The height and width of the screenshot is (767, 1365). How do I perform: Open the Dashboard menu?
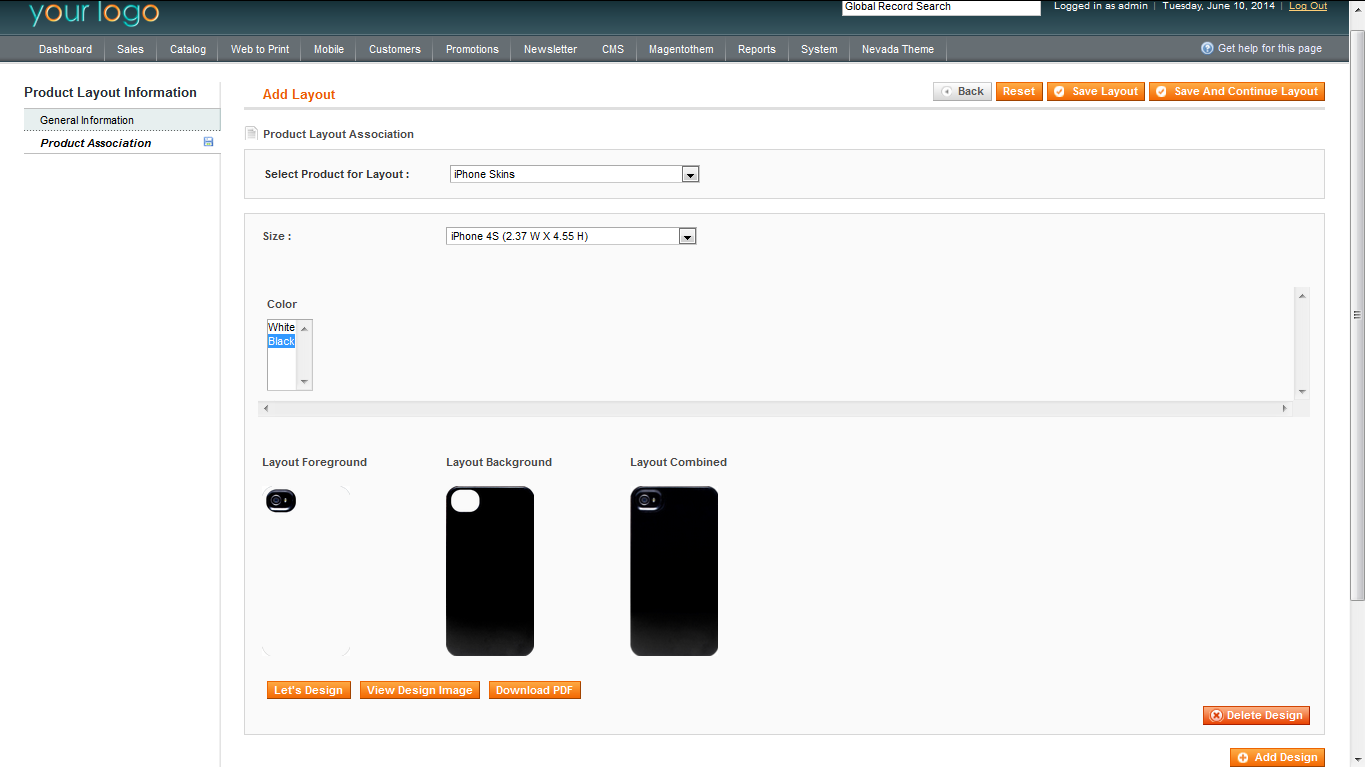66,49
